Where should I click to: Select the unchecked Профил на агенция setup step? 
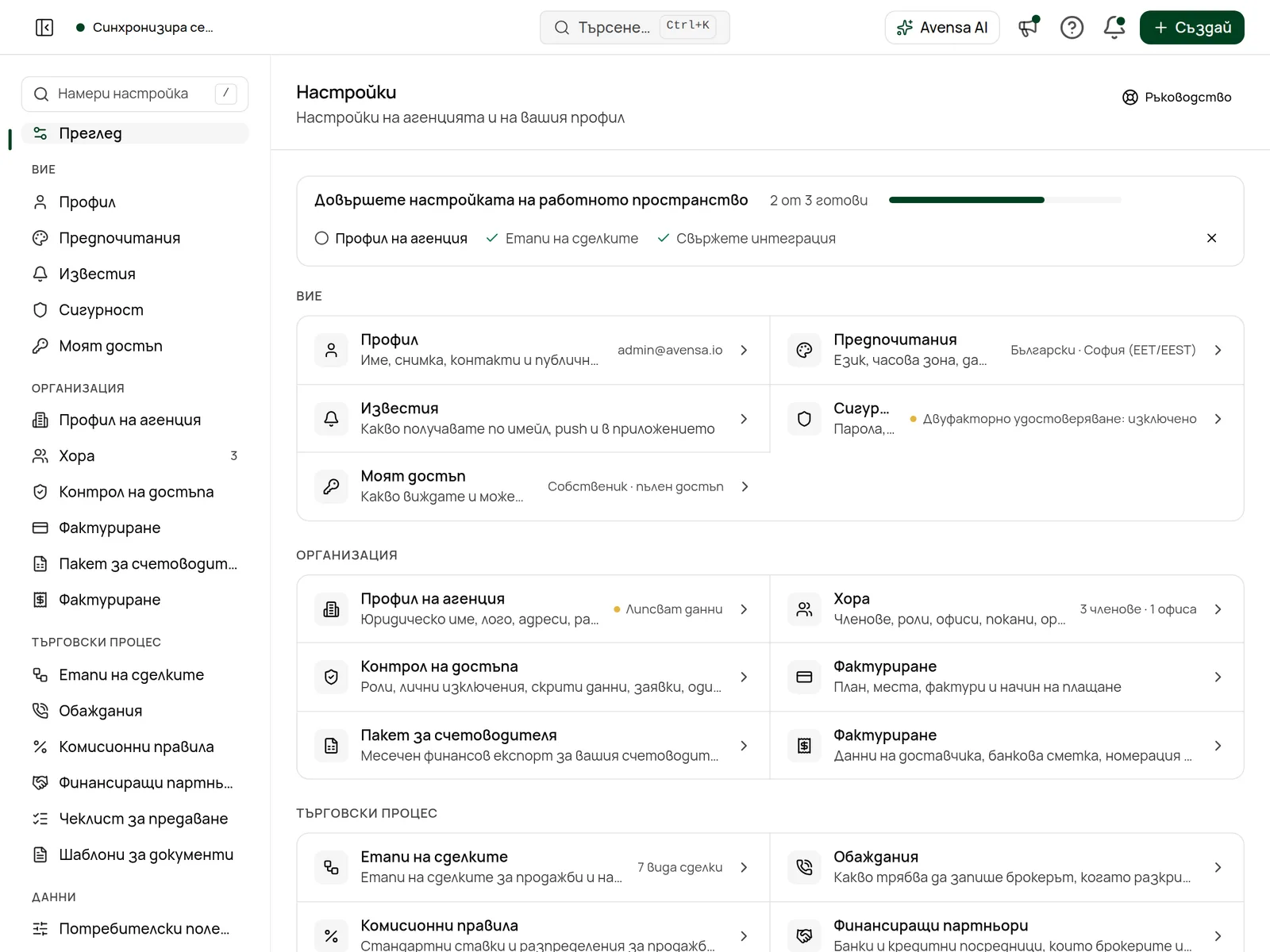pos(391,238)
